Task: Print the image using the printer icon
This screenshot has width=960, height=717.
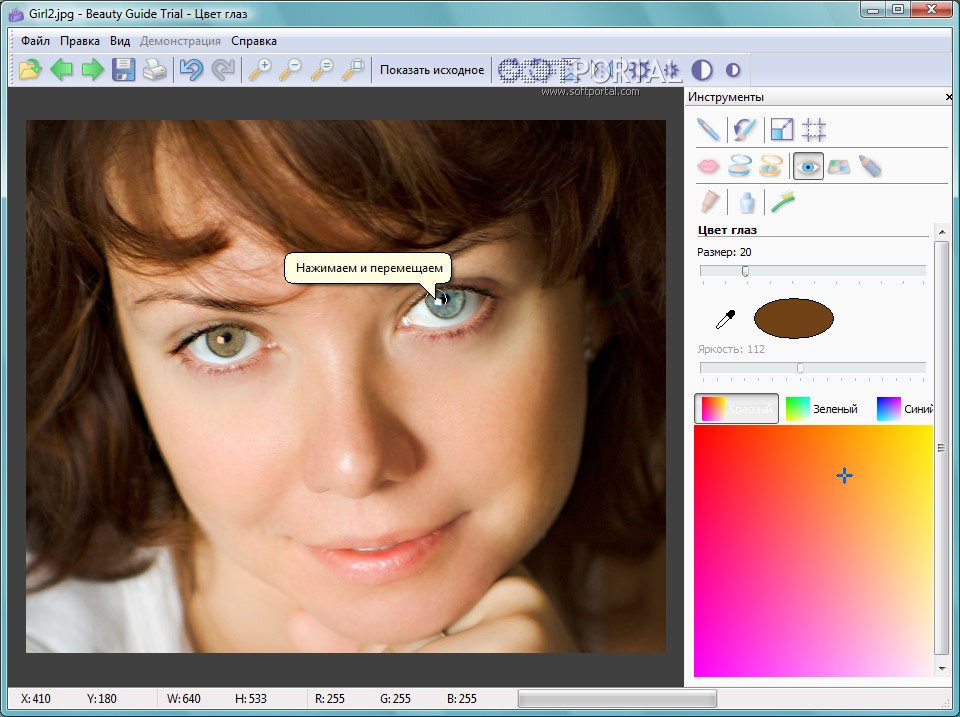Action: click(154, 70)
